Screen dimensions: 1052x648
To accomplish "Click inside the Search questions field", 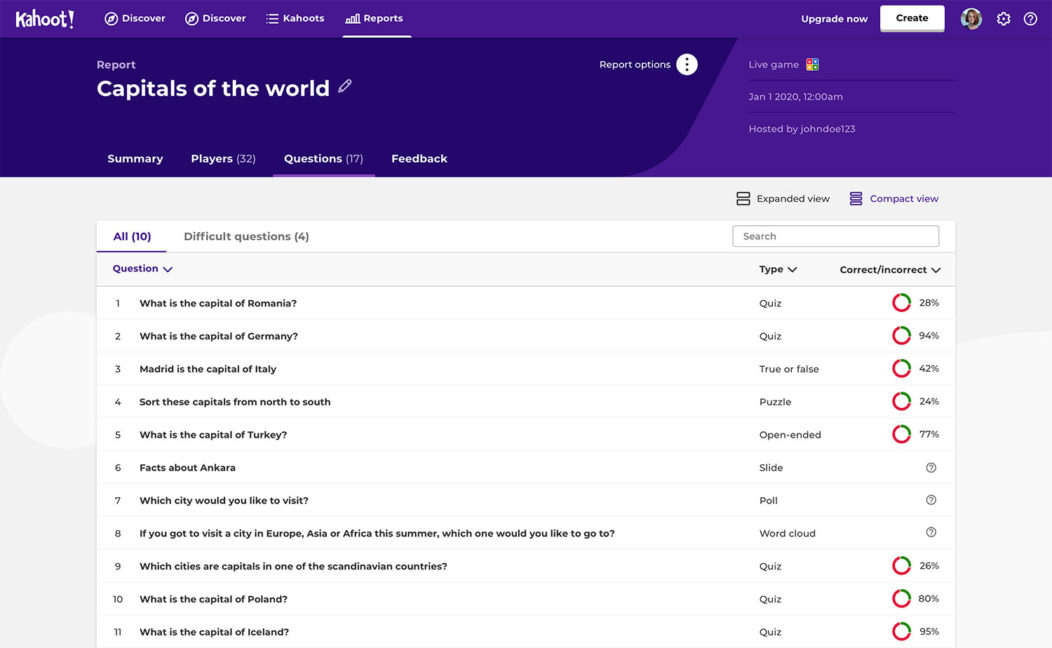I will coord(835,235).
